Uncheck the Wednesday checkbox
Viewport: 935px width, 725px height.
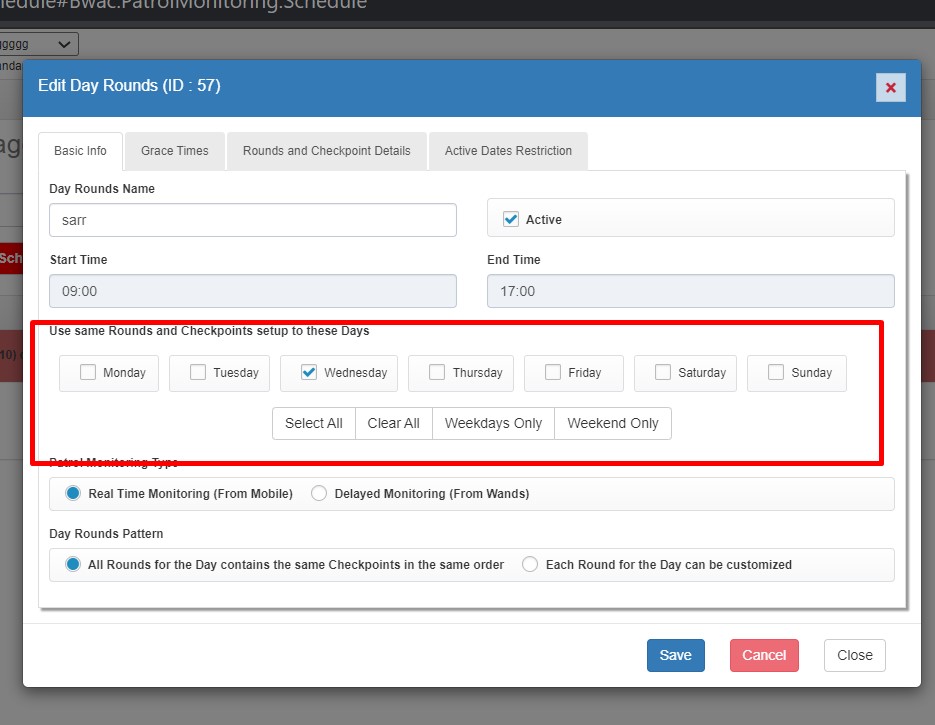point(309,372)
